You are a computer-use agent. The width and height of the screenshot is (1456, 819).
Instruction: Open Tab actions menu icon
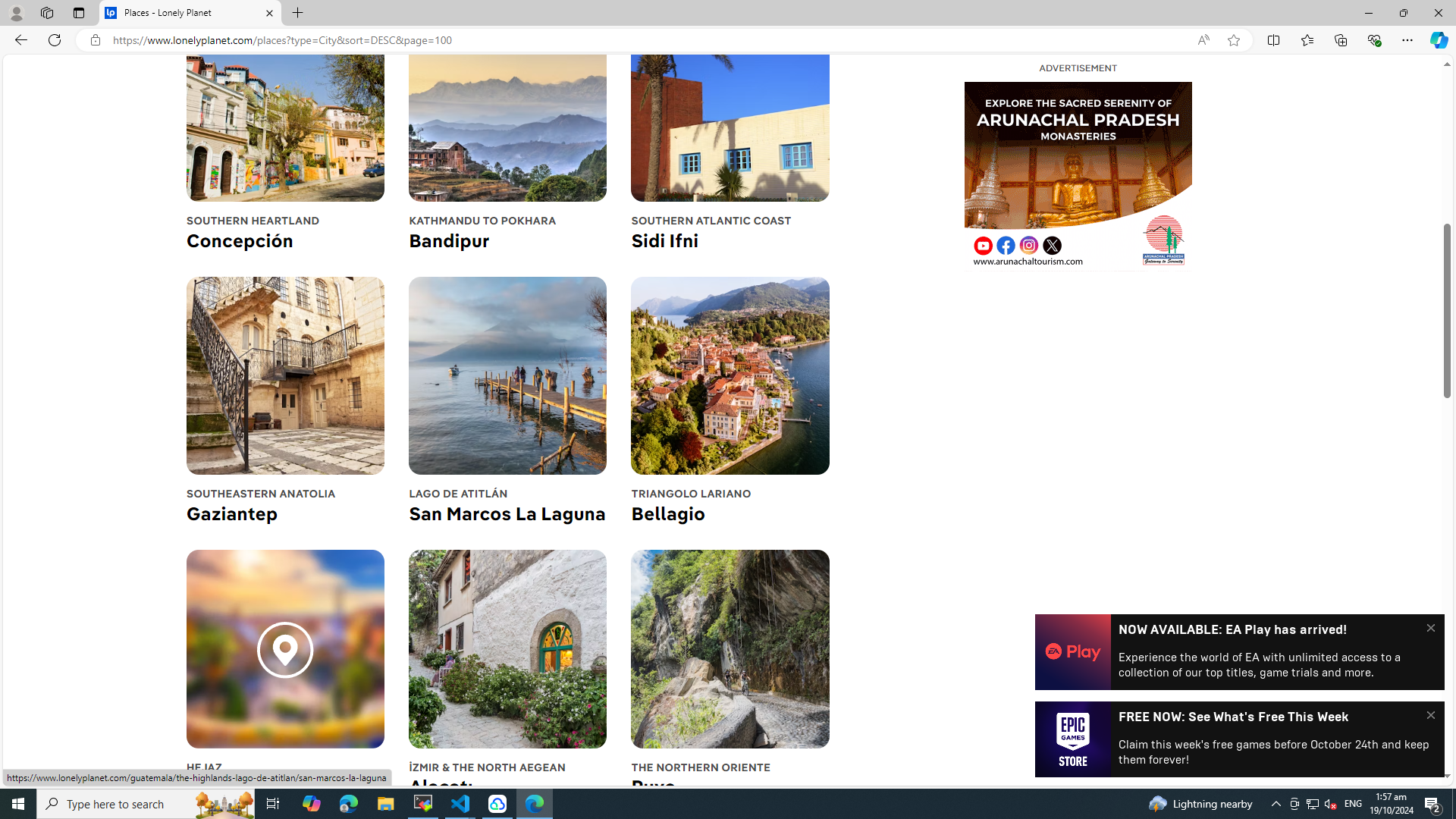pos(78,13)
